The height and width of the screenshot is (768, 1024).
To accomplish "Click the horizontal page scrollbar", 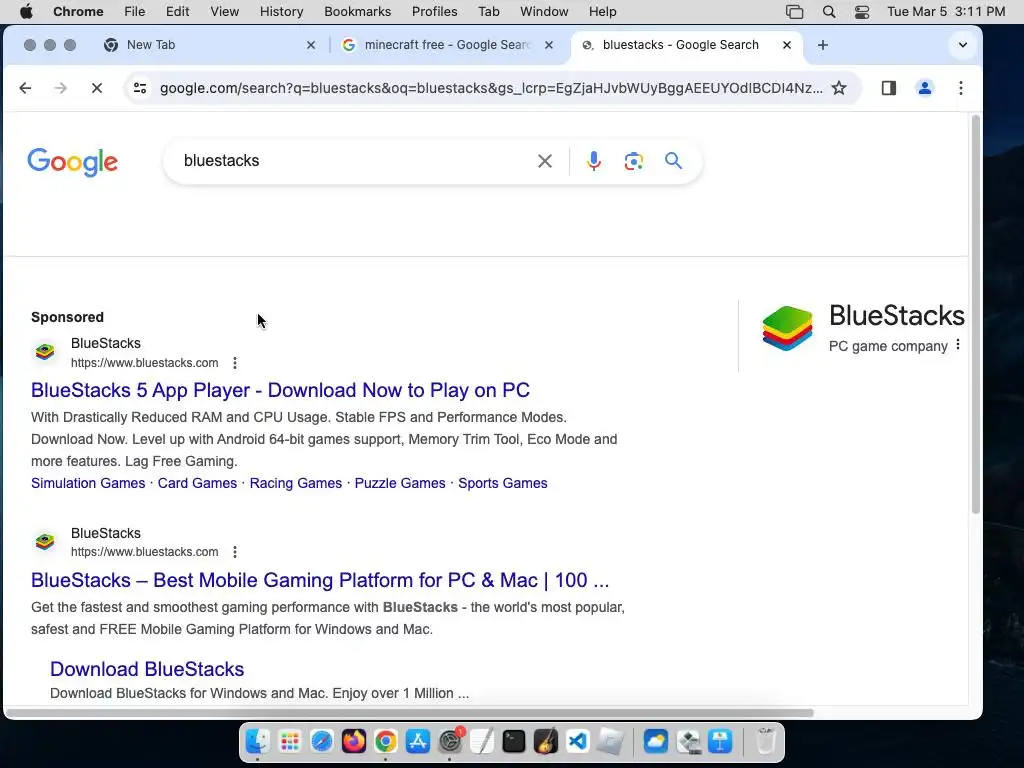I will [409, 712].
